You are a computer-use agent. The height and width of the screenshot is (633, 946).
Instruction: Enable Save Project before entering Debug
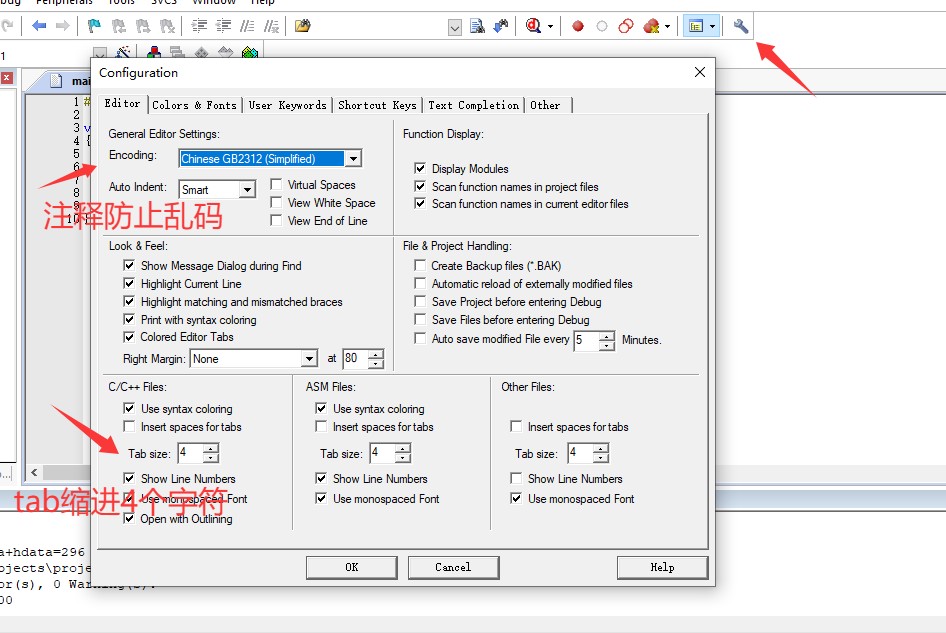point(420,301)
